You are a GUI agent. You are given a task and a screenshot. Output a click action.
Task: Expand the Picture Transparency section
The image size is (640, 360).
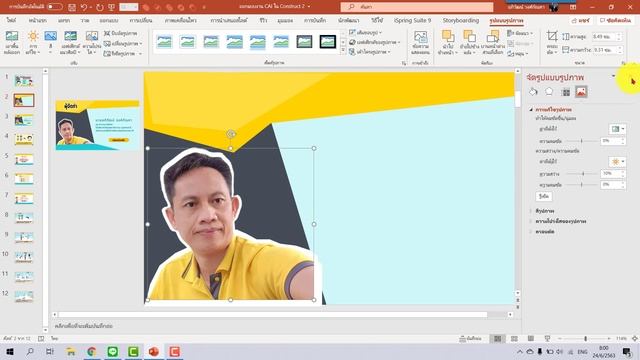point(531,221)
